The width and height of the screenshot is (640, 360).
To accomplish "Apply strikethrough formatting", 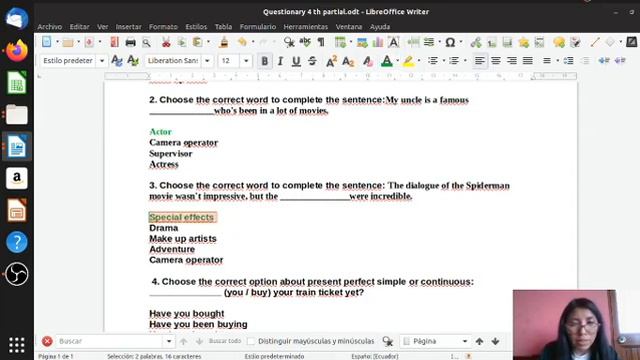I will tap(312, 61).
